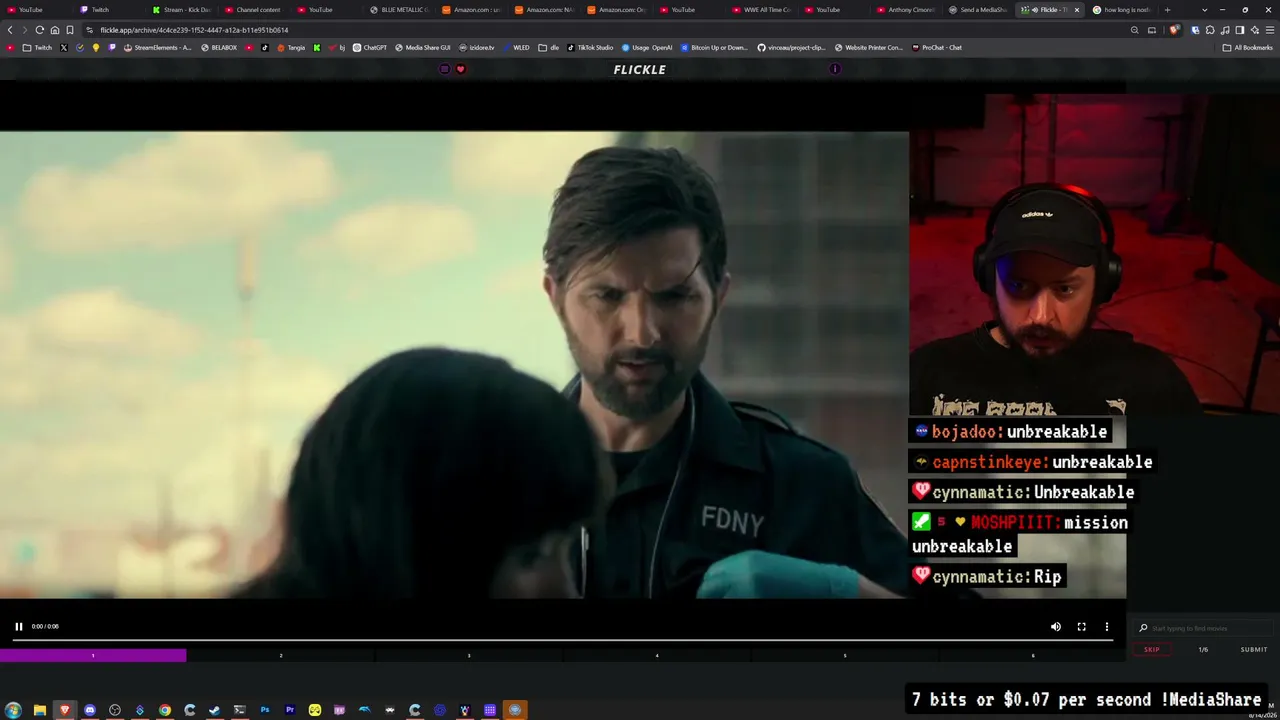Select clip segment 2 on the timeline
The image size is (1280, 720).
[281, 656]
